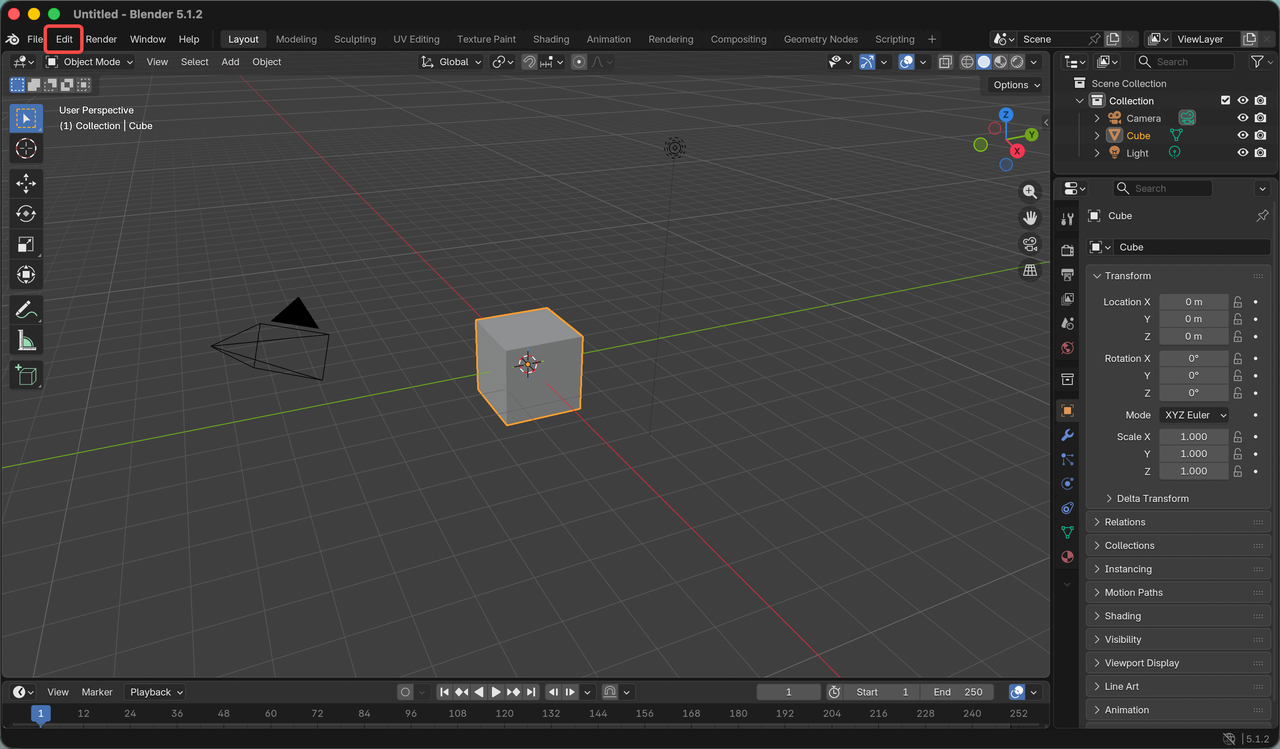1280x749 pixels.
Task: Open the Output properties tab
Action: pyautogui.click(x=1067, y=274)
